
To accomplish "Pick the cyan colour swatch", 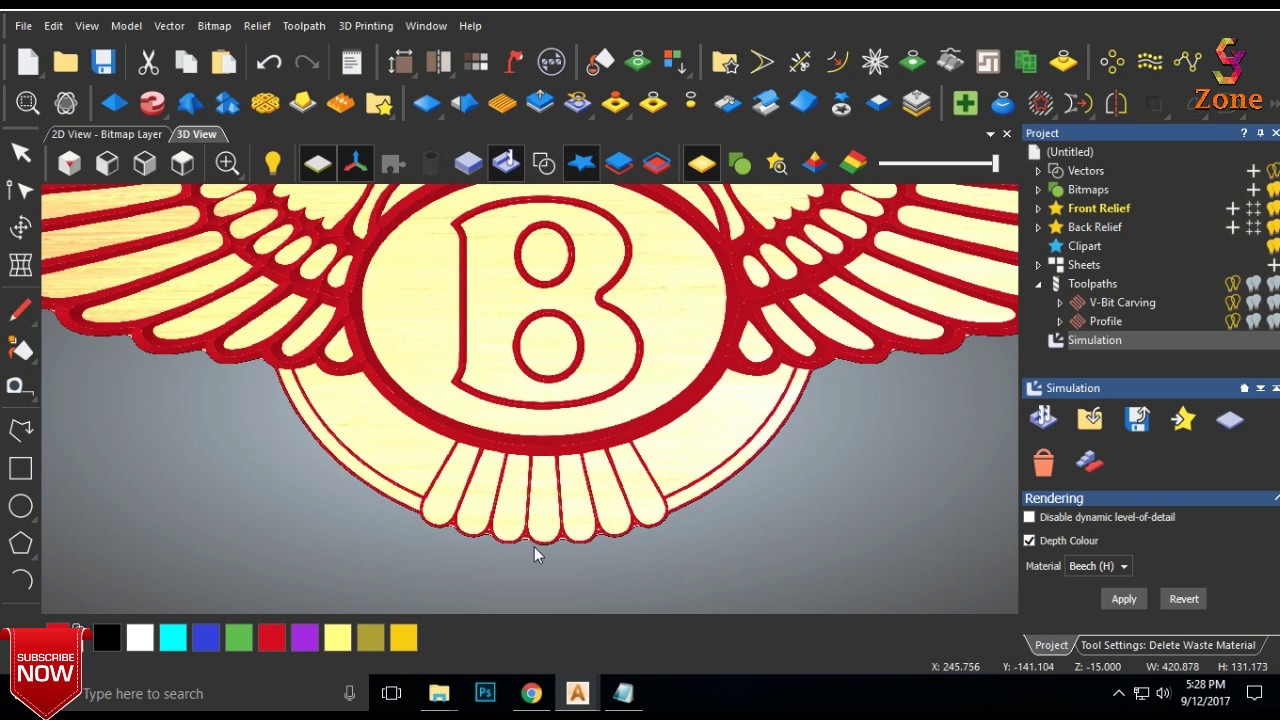I will [173, 637].
